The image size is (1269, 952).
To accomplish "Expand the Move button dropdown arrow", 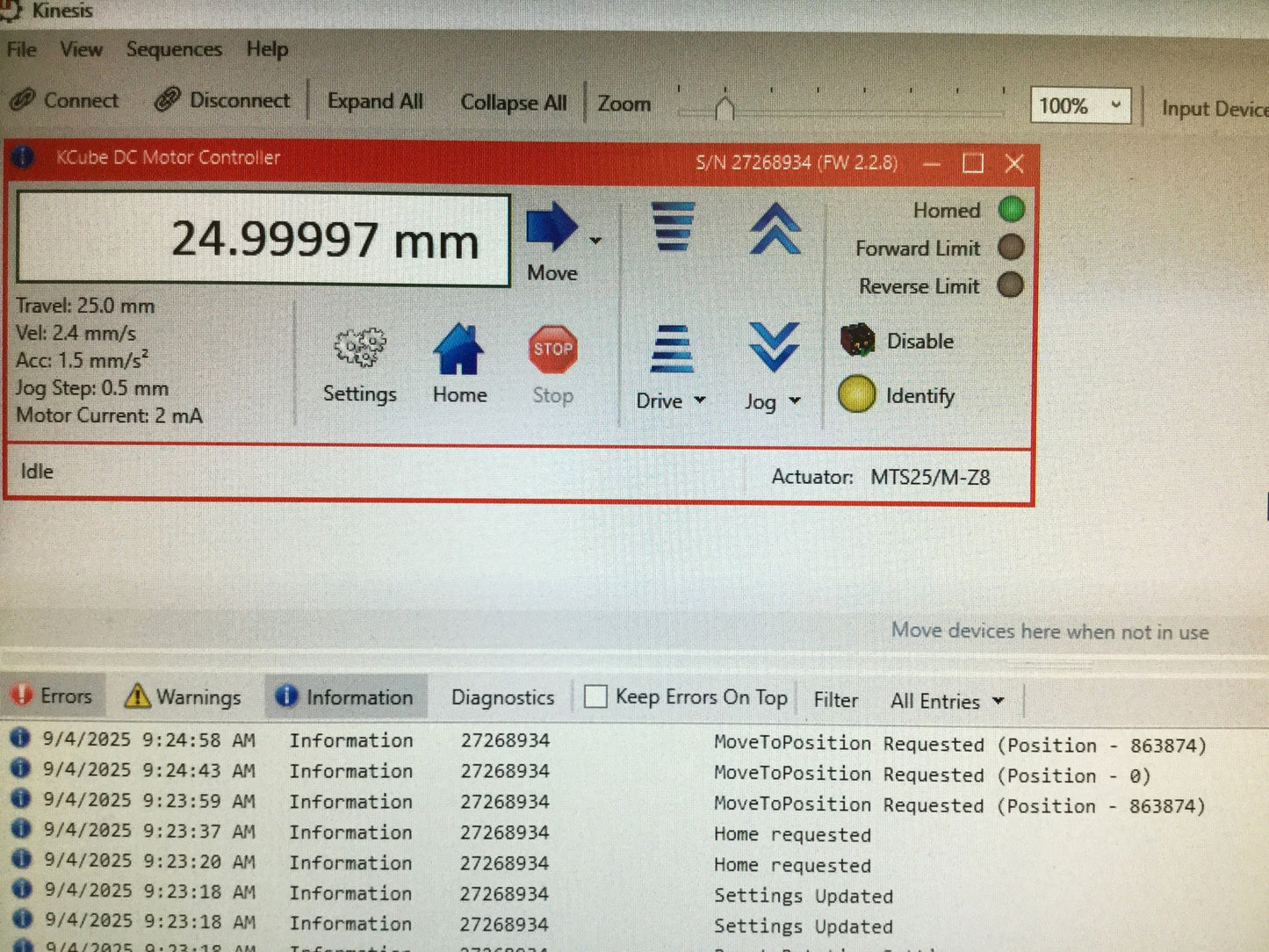I will point(595,240).
